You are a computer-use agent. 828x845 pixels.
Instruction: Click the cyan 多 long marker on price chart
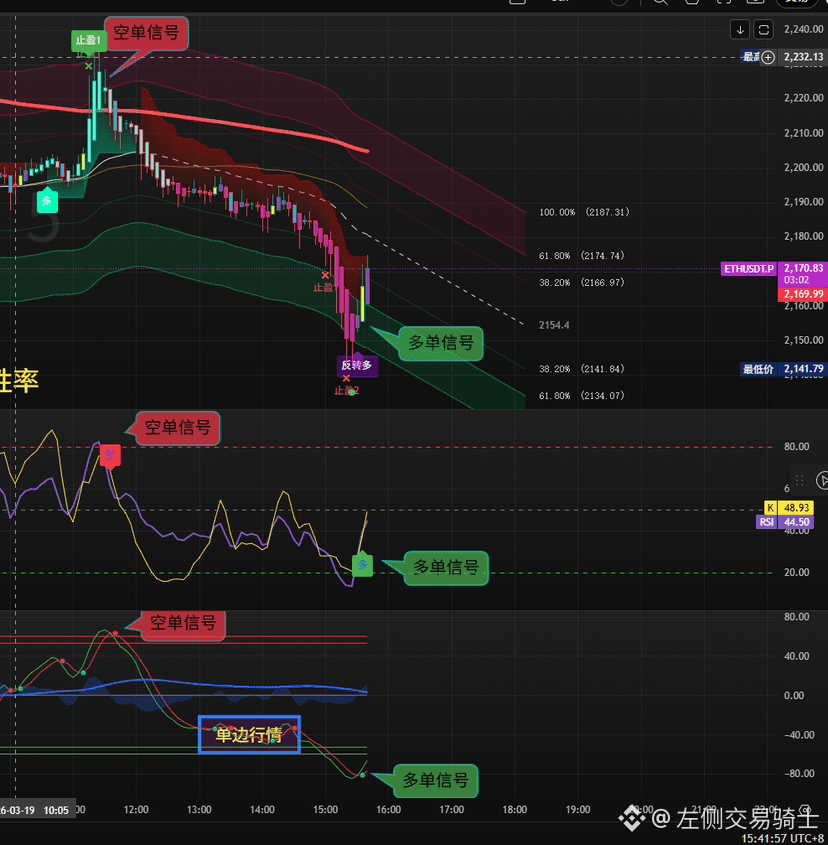(x=47, y=201)
